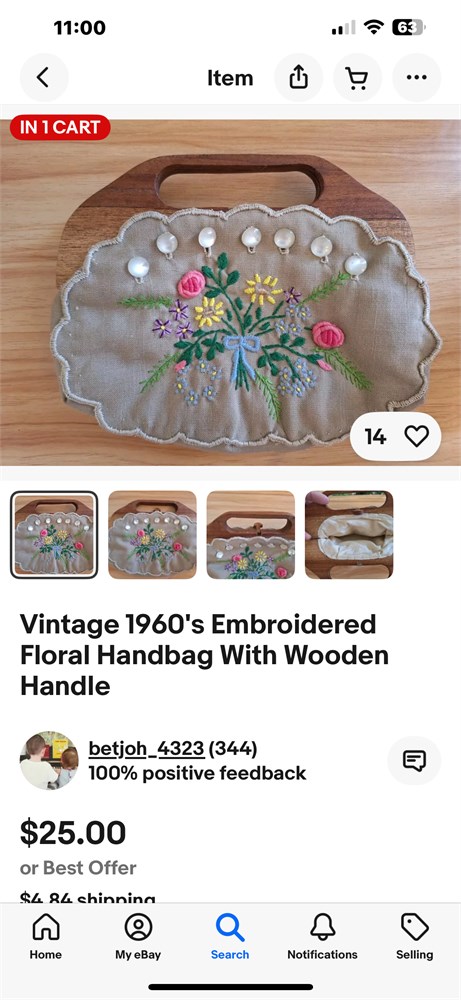
Task: Open the three-dot more options menu
Action: (x=416, y=78)
